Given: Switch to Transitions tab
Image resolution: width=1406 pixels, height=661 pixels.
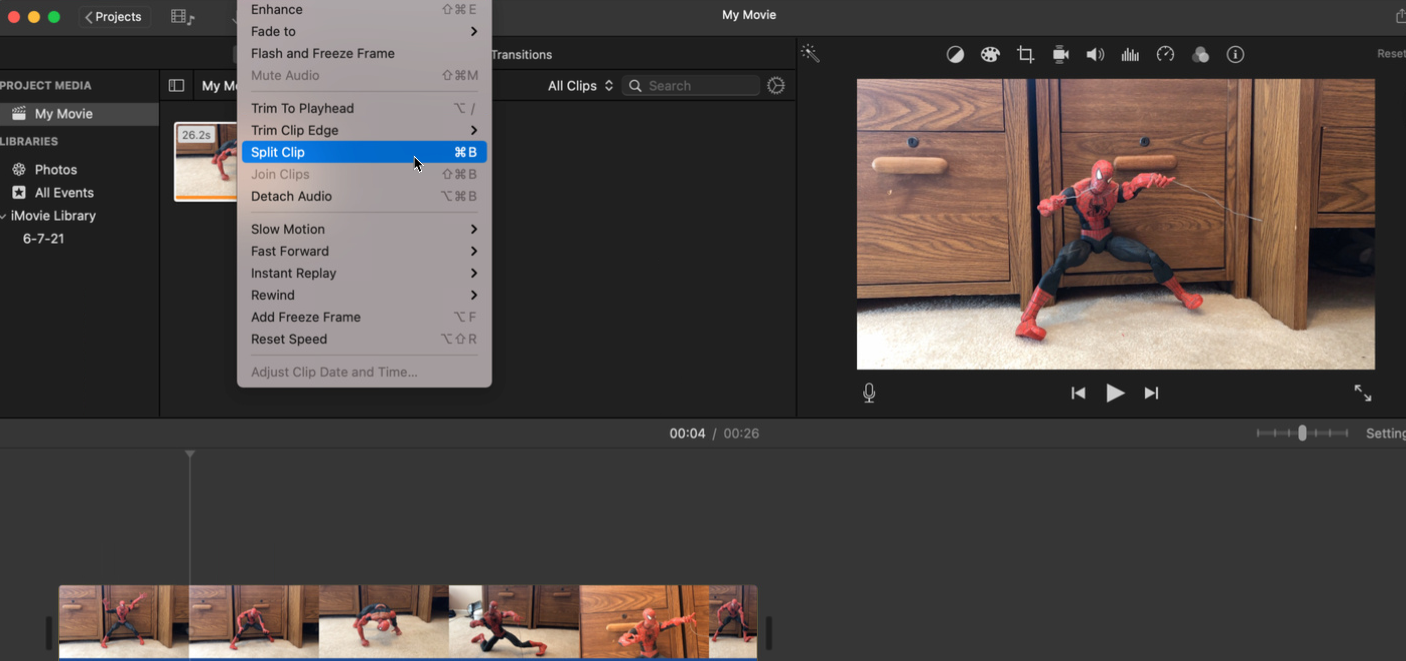Looking at the screenshot, I should pos(522,55).
